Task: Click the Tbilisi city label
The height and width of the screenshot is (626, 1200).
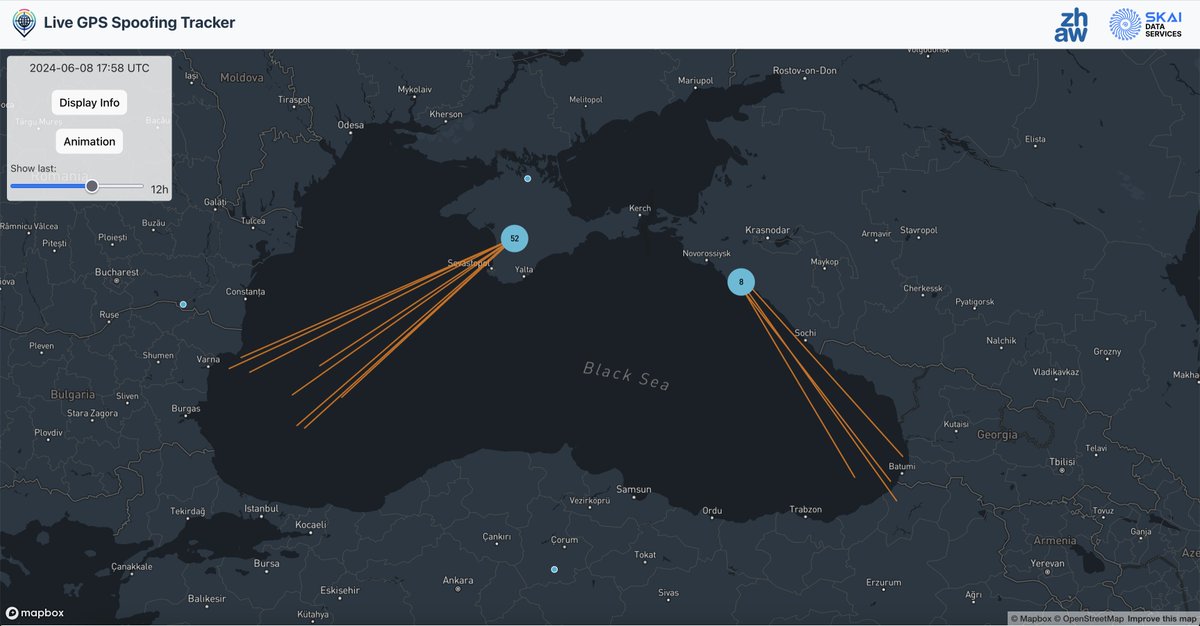Action: [1061, 462]
